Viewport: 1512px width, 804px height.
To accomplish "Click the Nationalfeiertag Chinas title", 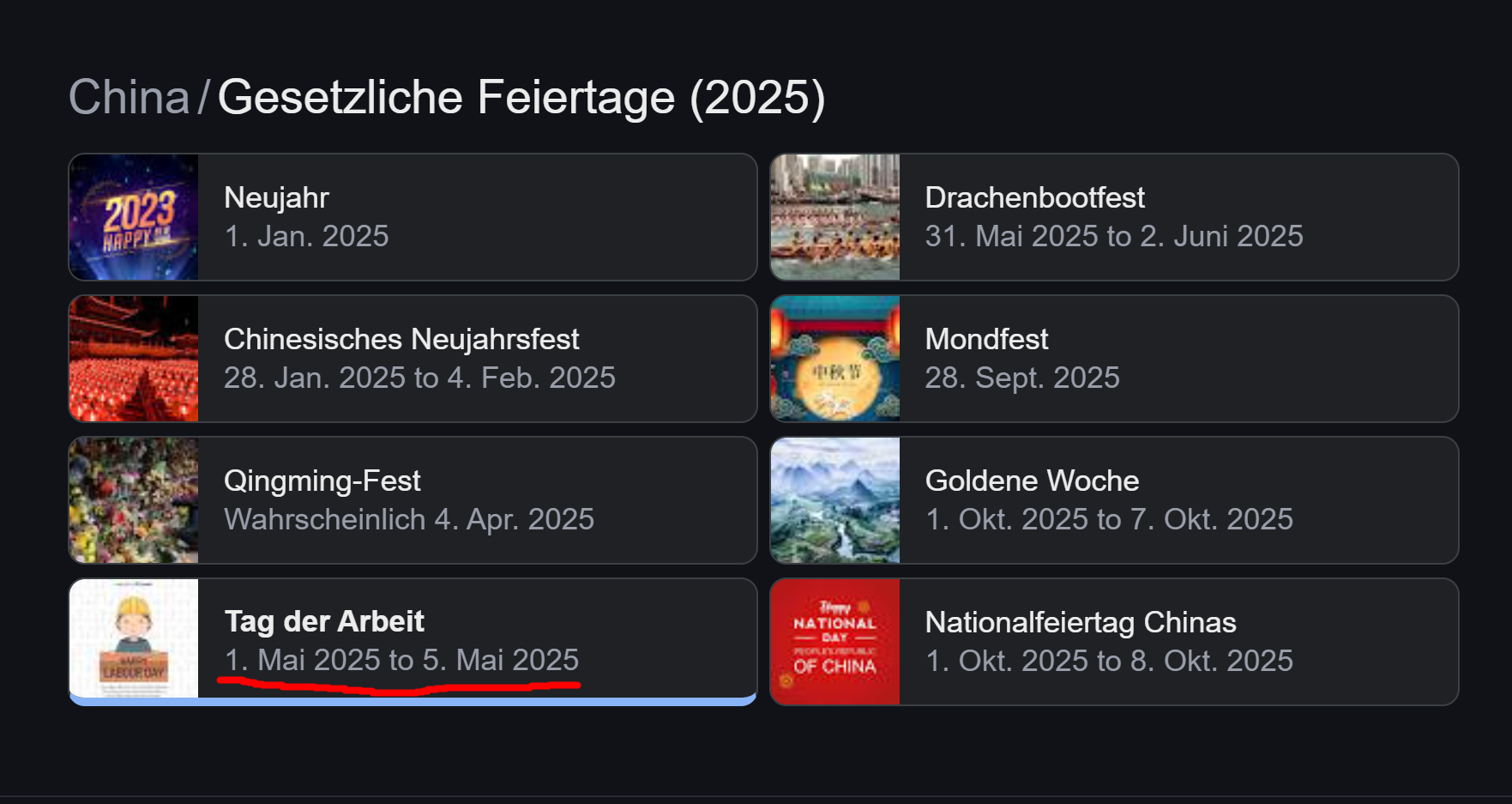I will (1081, 623).
